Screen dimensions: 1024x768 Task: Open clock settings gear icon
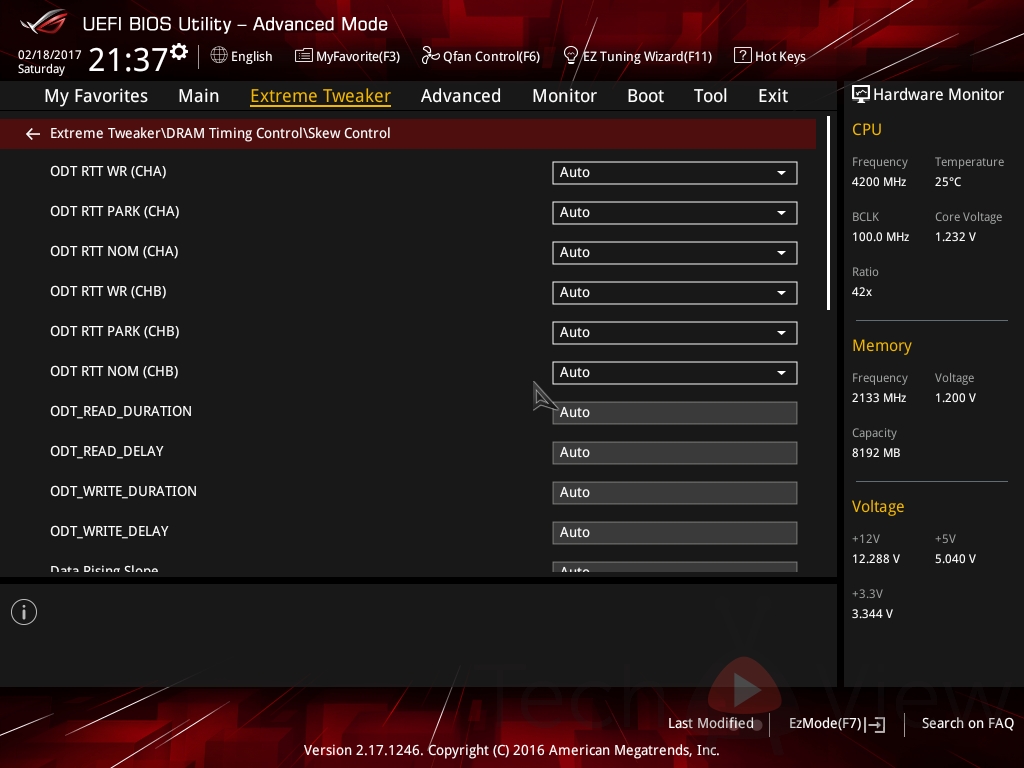tap(179, 52)
